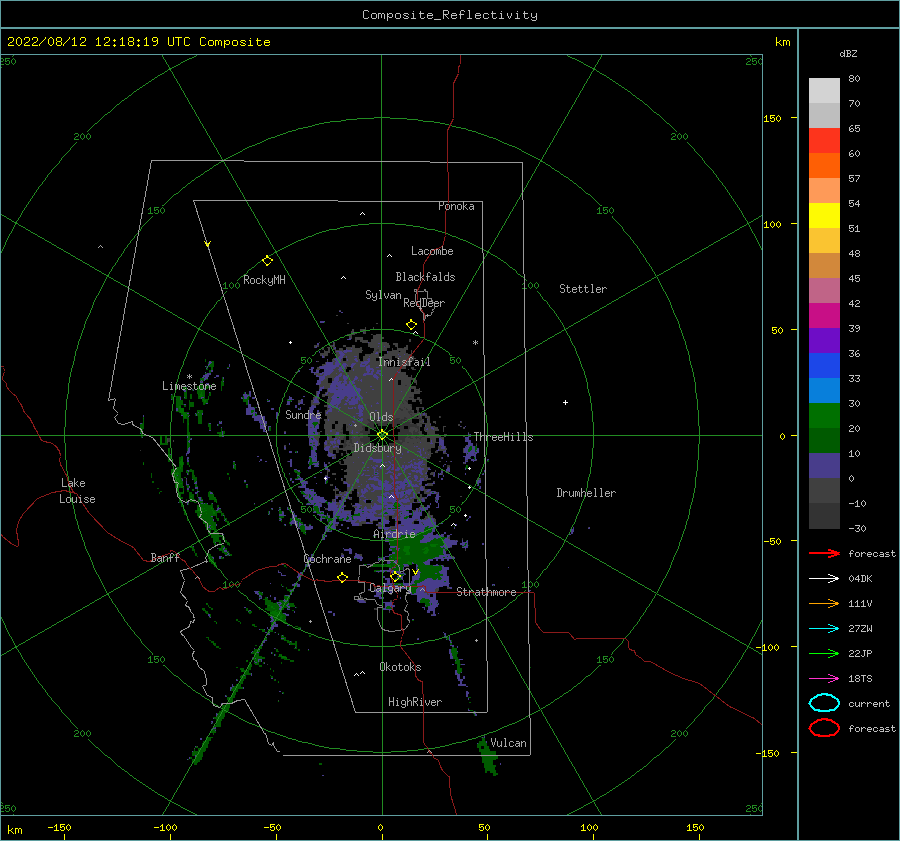Click the green 22JP arrow icon
The width and height of the screenshot is (900, 841).
coord(824,653)
